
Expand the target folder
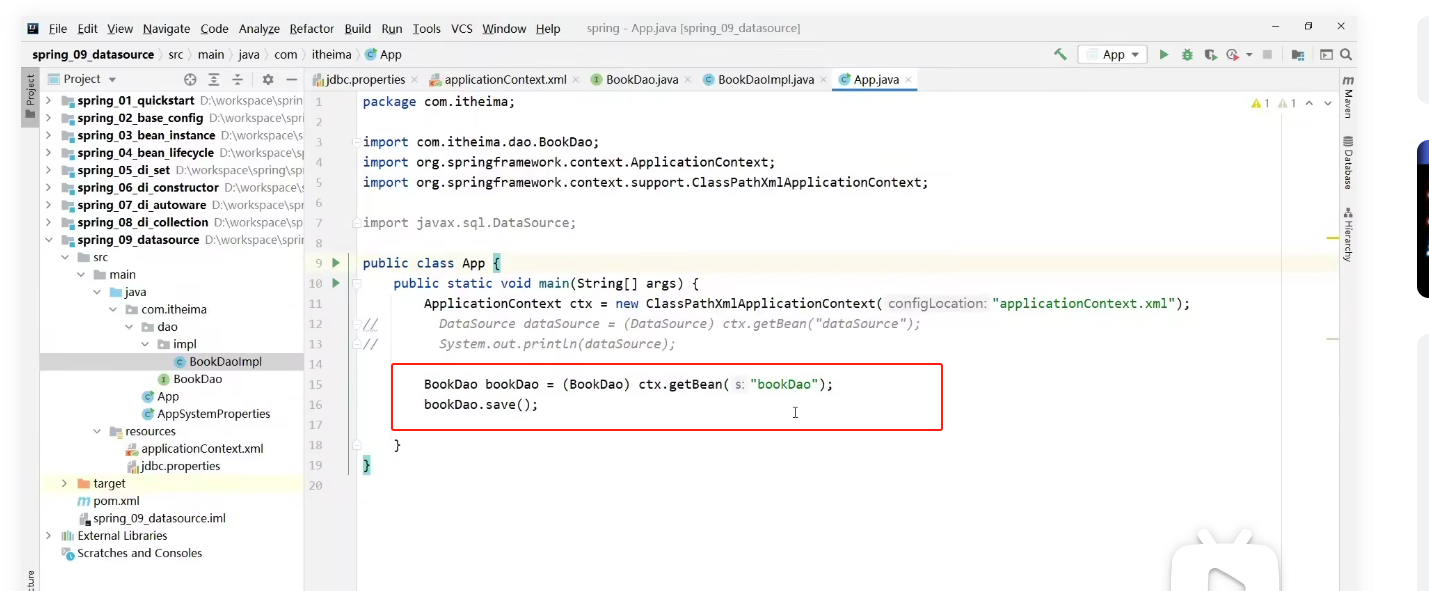64,483
